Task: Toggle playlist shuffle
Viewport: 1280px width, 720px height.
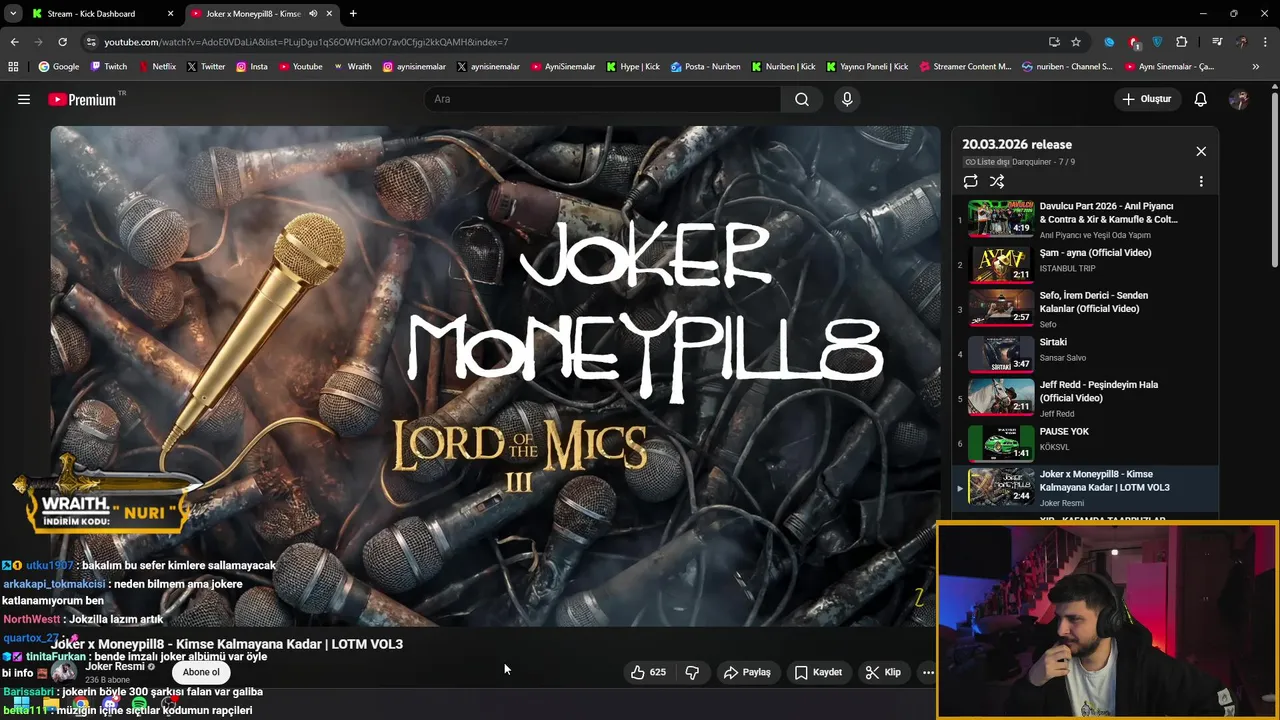Action: coord(997,181)
